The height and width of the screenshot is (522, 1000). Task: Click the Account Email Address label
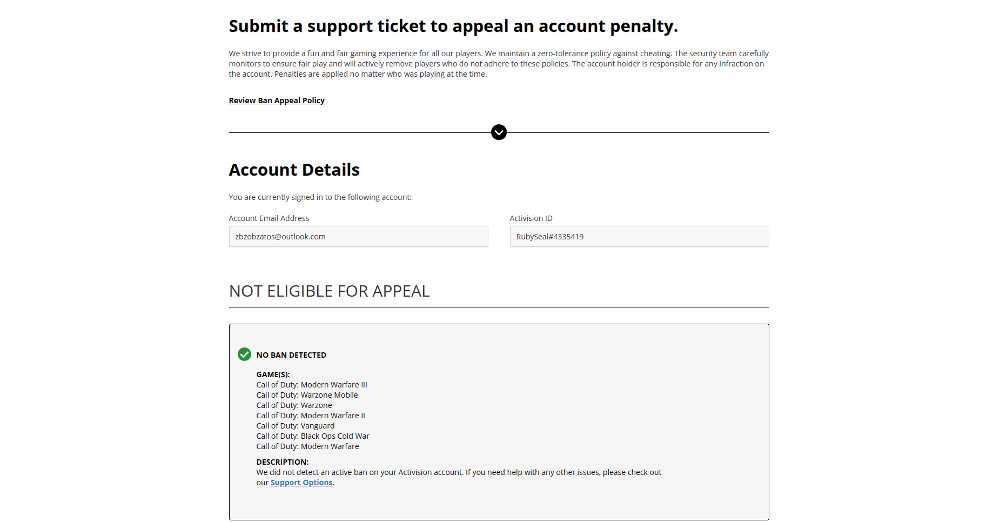269,218
